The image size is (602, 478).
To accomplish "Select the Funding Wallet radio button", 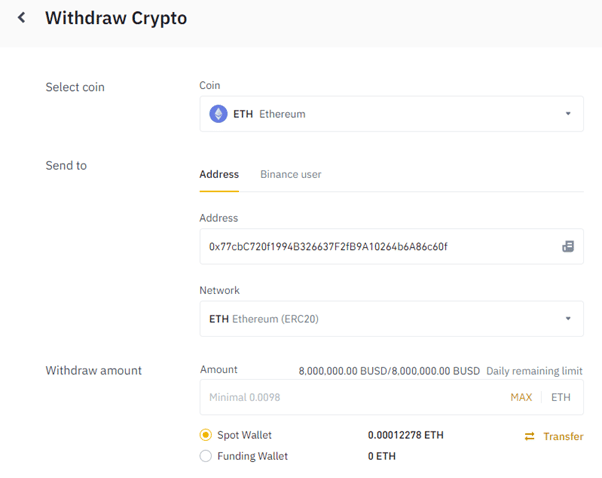I will click(x=206, y=456).
